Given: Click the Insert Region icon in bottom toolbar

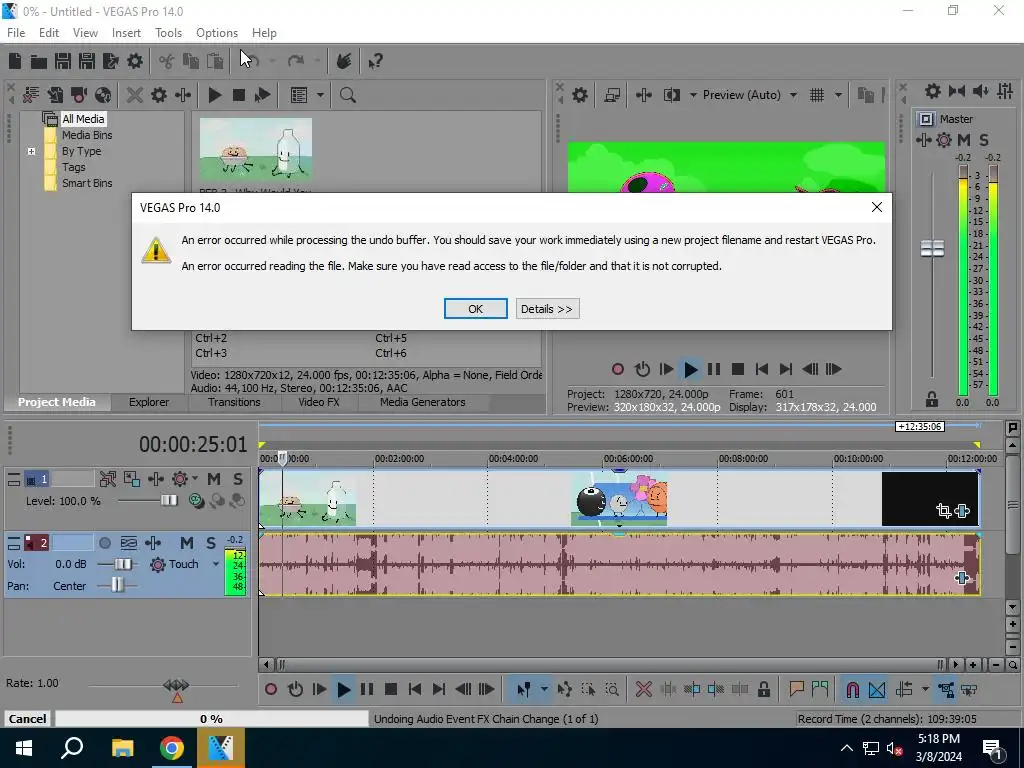Looking at the screenshot, I should tap(820, 689).
